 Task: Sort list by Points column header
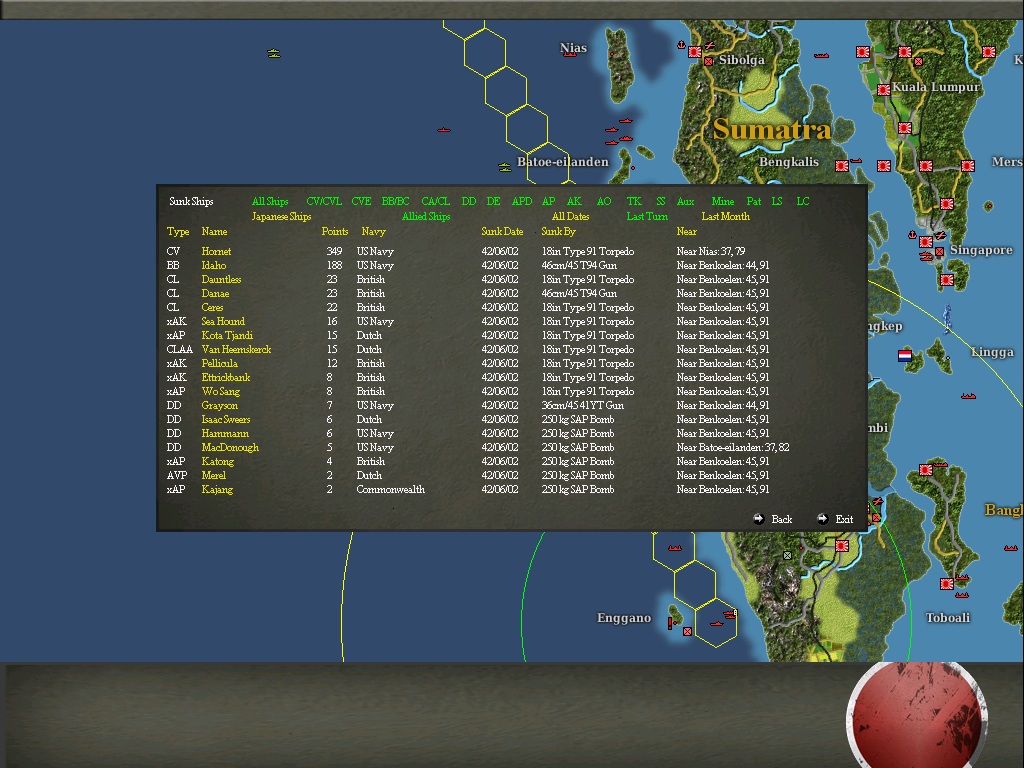tap(334, 231)
